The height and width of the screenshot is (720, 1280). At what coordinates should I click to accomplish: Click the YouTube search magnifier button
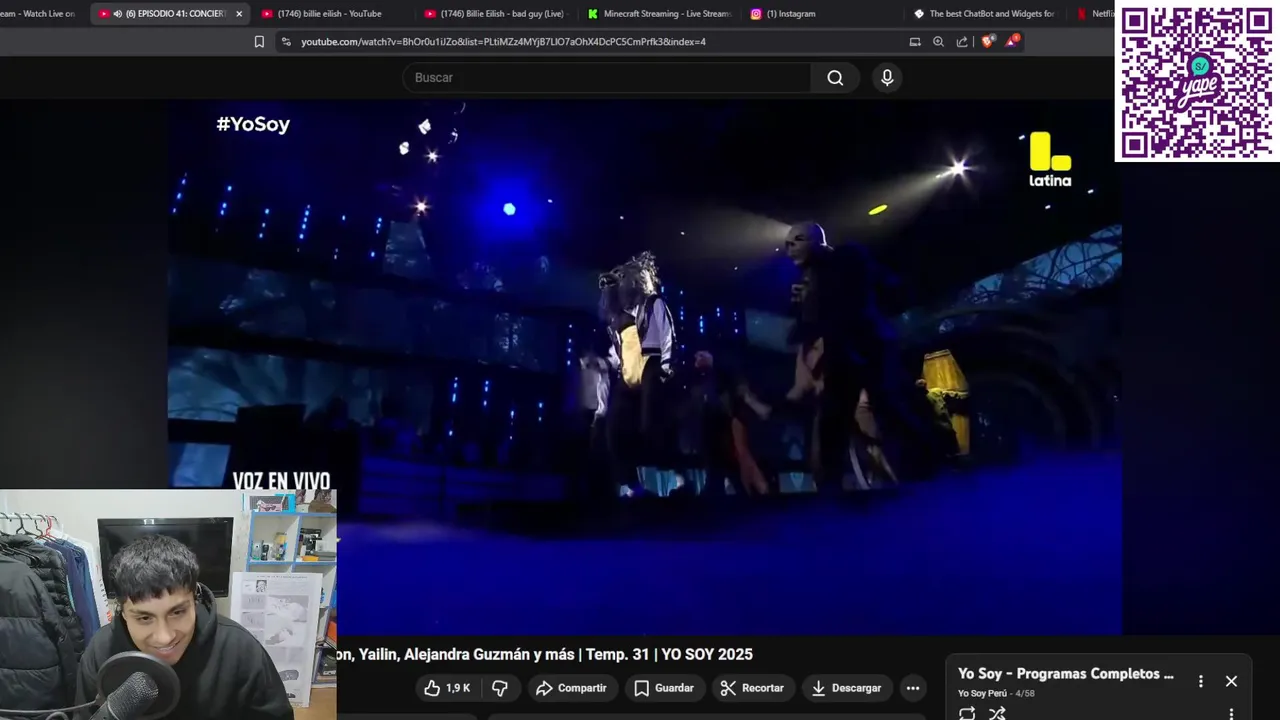click(835, 78)
